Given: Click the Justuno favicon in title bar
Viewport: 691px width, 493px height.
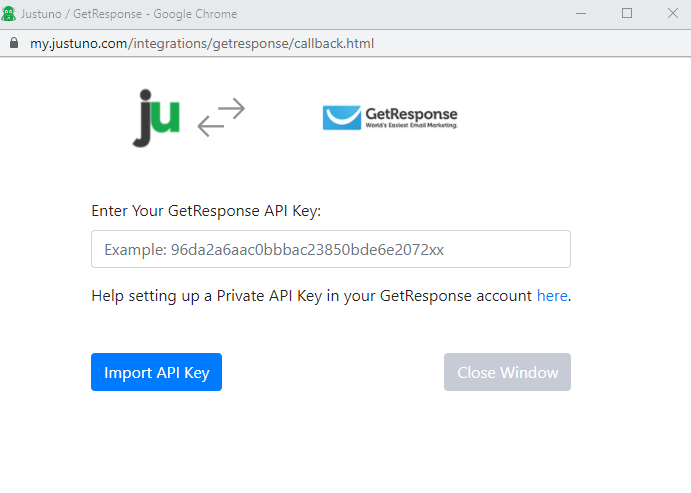Looking at the screenshot, I should [8, 14].
